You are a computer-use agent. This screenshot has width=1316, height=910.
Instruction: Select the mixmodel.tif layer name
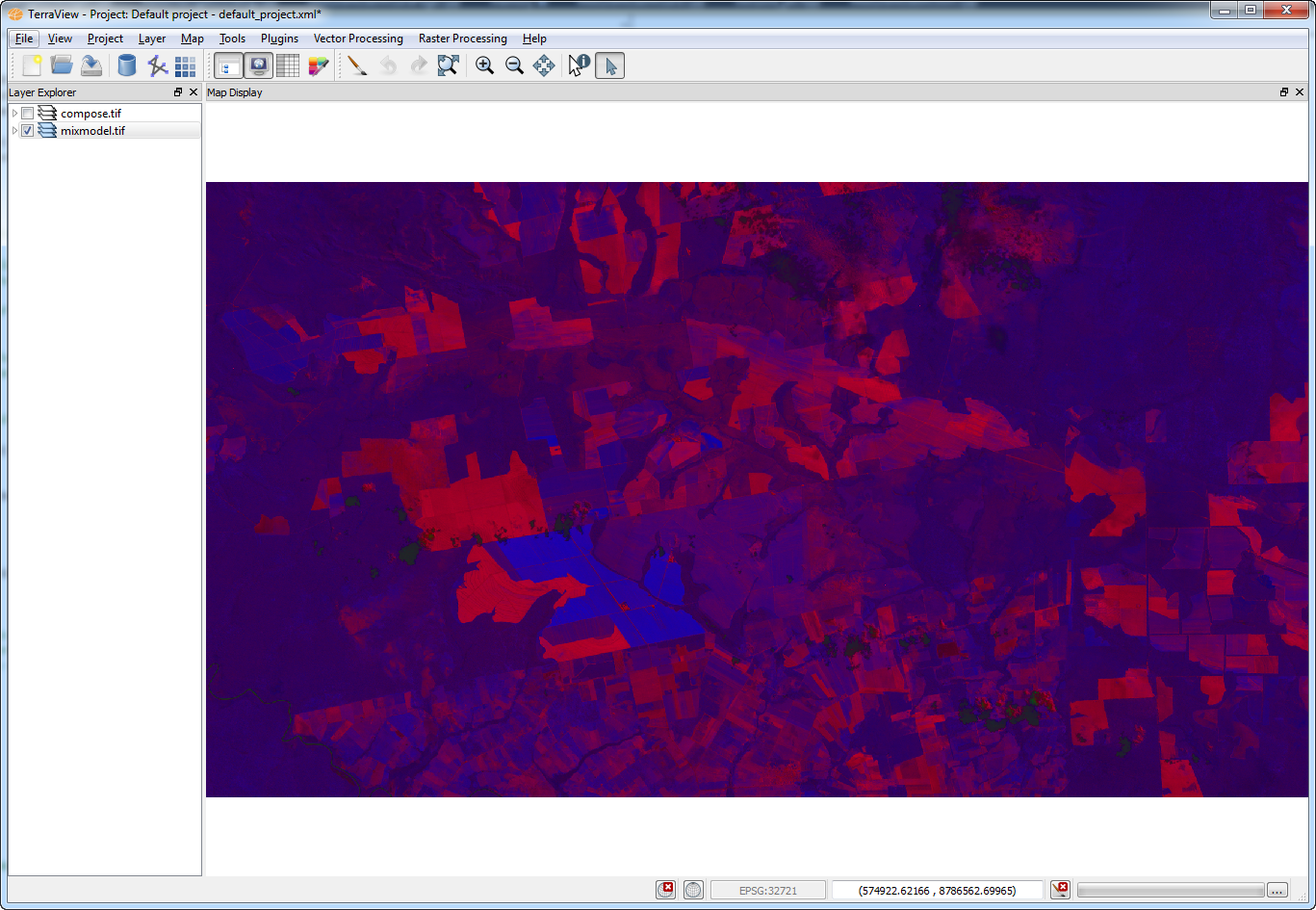tap(92, 131)
